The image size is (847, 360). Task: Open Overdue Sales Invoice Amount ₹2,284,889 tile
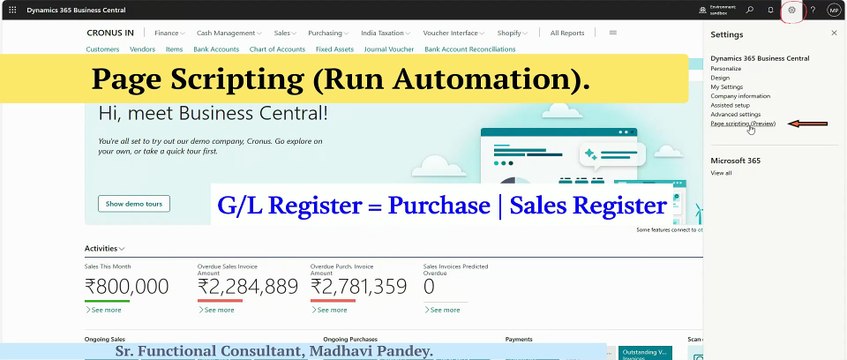point(247,286)
